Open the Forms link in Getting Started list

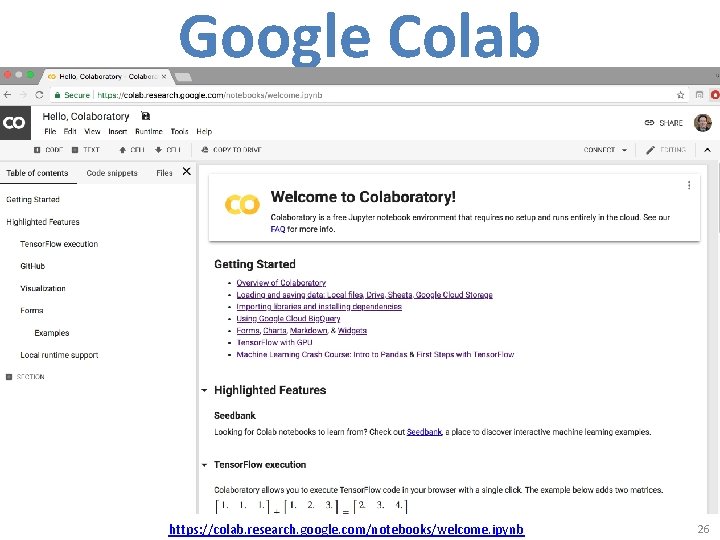[x=248, y=330]
